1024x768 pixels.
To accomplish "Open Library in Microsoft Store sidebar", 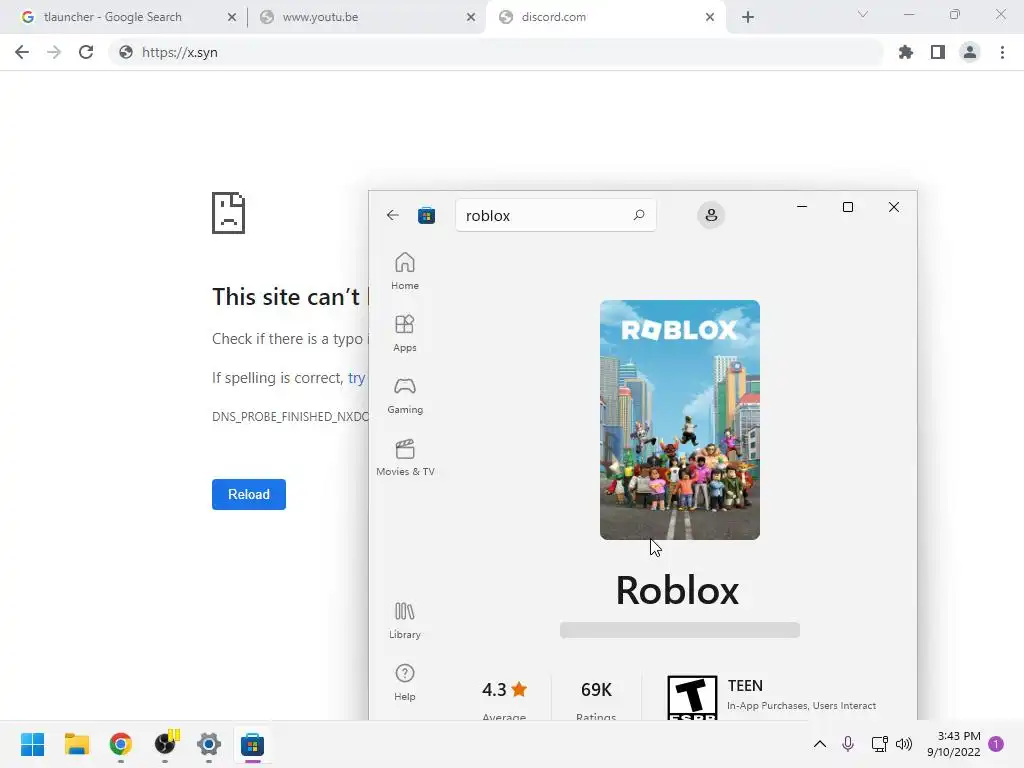I will (405, 620).
